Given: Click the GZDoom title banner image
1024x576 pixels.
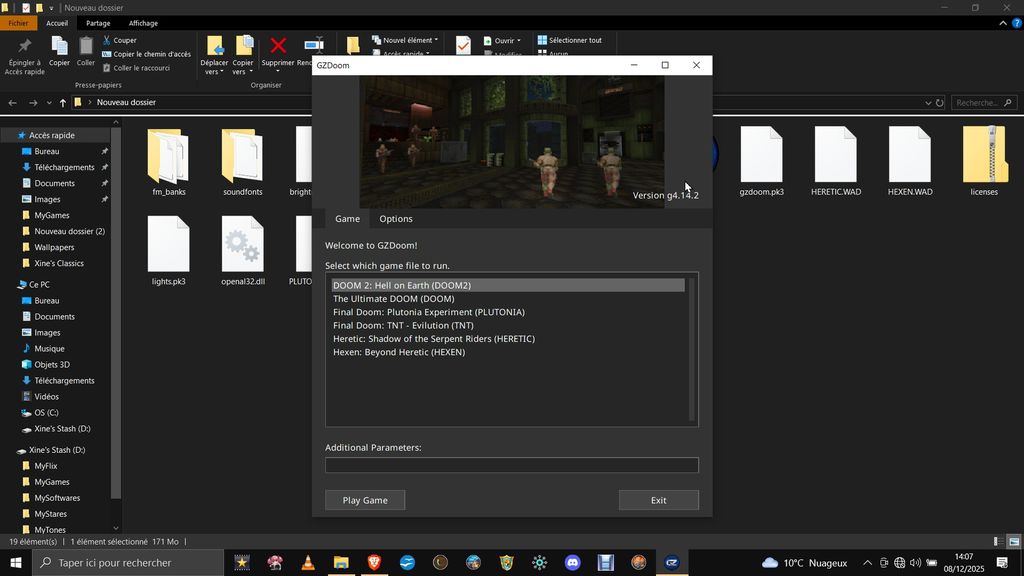Looking at the screenshot, I should click(512, 142).
